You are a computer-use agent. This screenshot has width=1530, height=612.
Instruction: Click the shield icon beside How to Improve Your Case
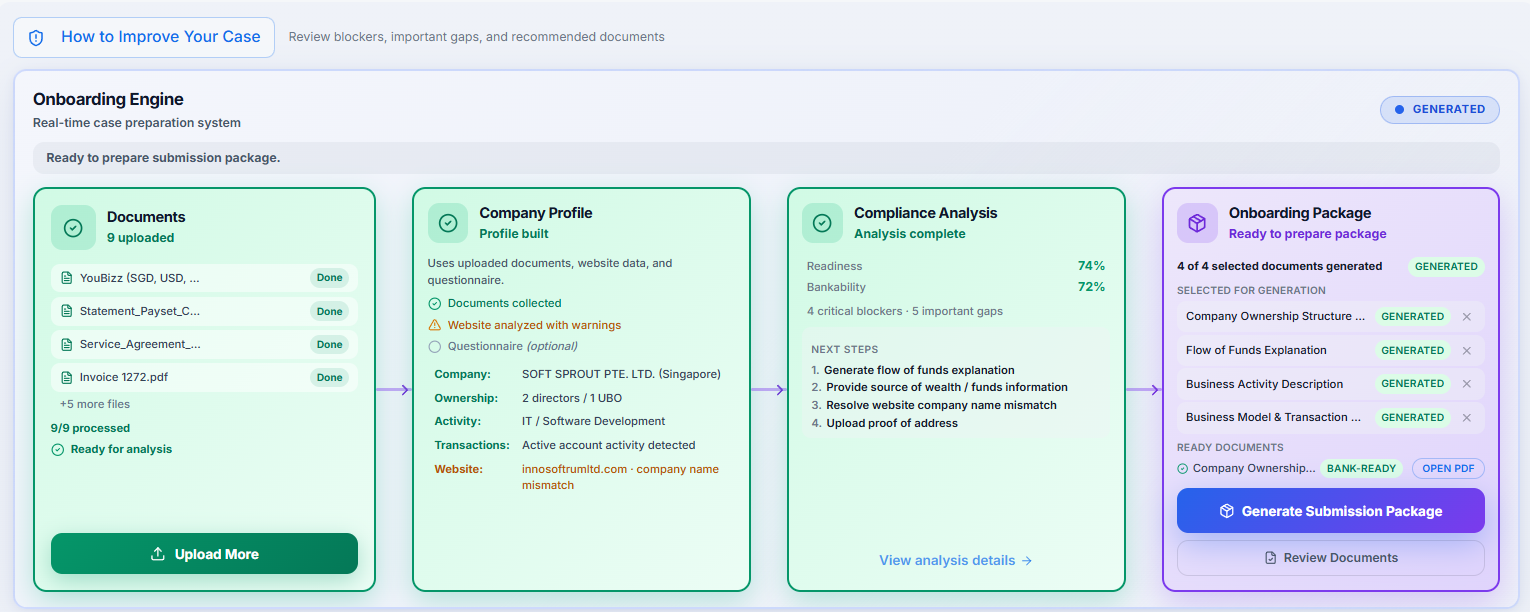coord(36,37)
